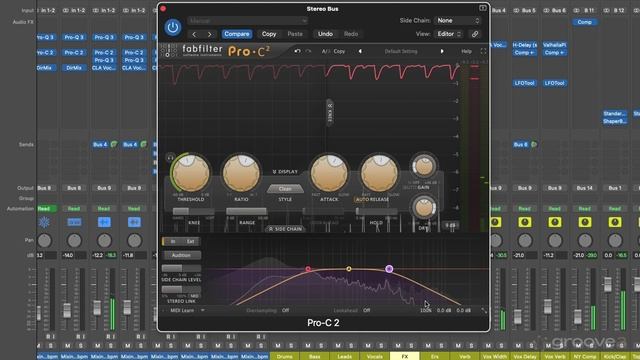Open the Side Chain None dropdown

point(458,20)
